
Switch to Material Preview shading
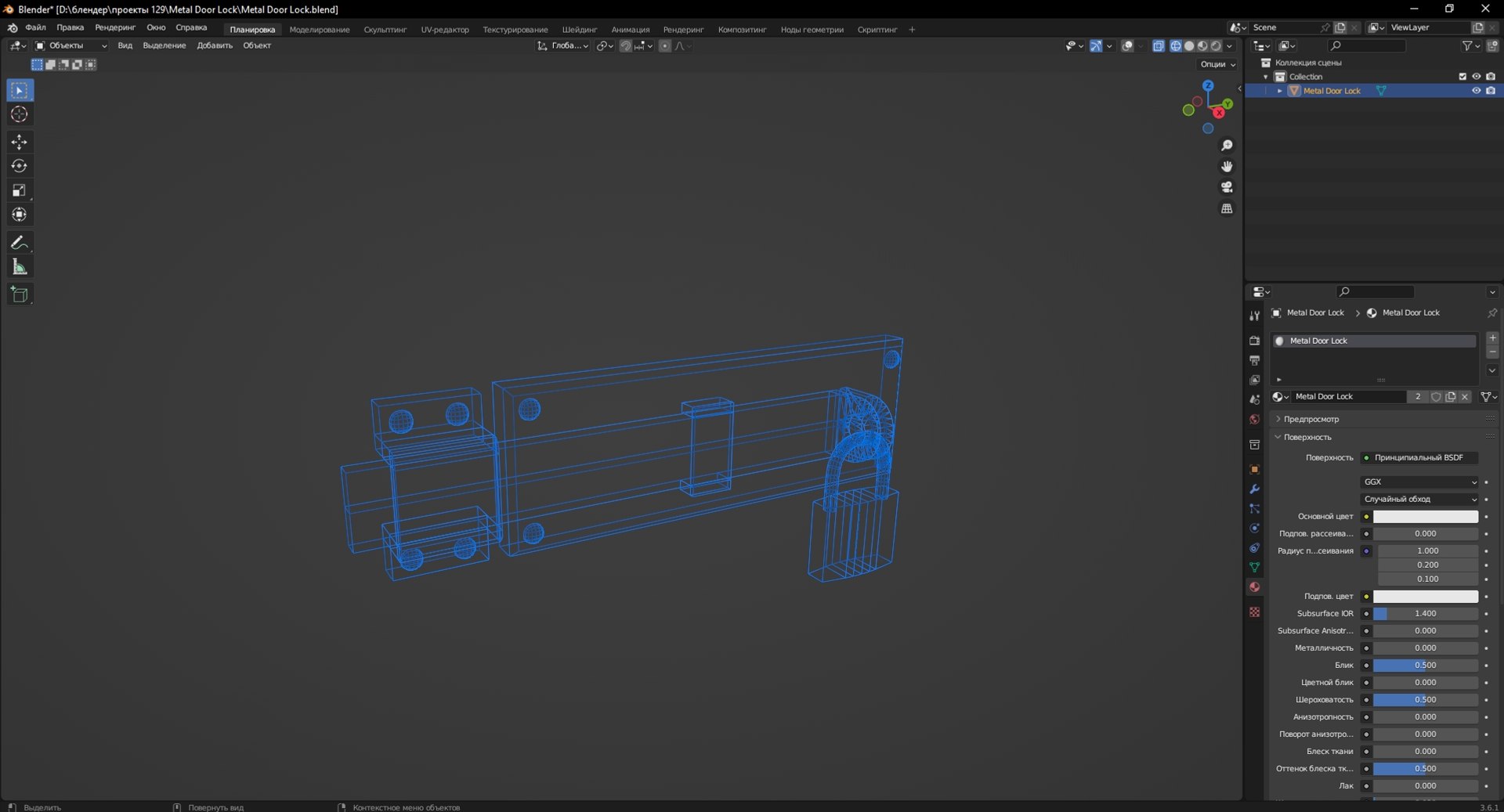pos(1202,46)
